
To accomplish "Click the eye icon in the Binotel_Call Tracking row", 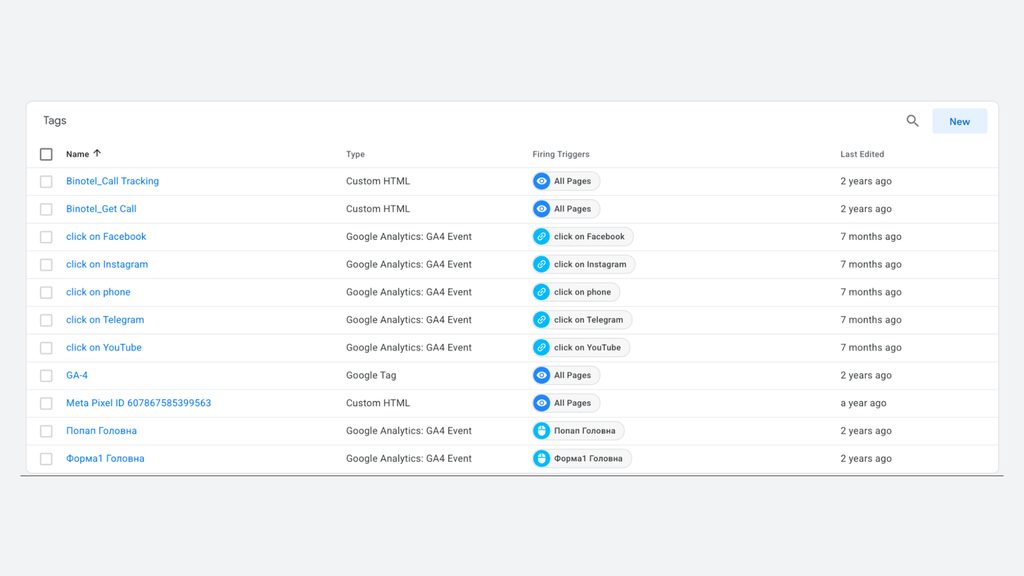I will pyautogui.click(x=541, y=181).
